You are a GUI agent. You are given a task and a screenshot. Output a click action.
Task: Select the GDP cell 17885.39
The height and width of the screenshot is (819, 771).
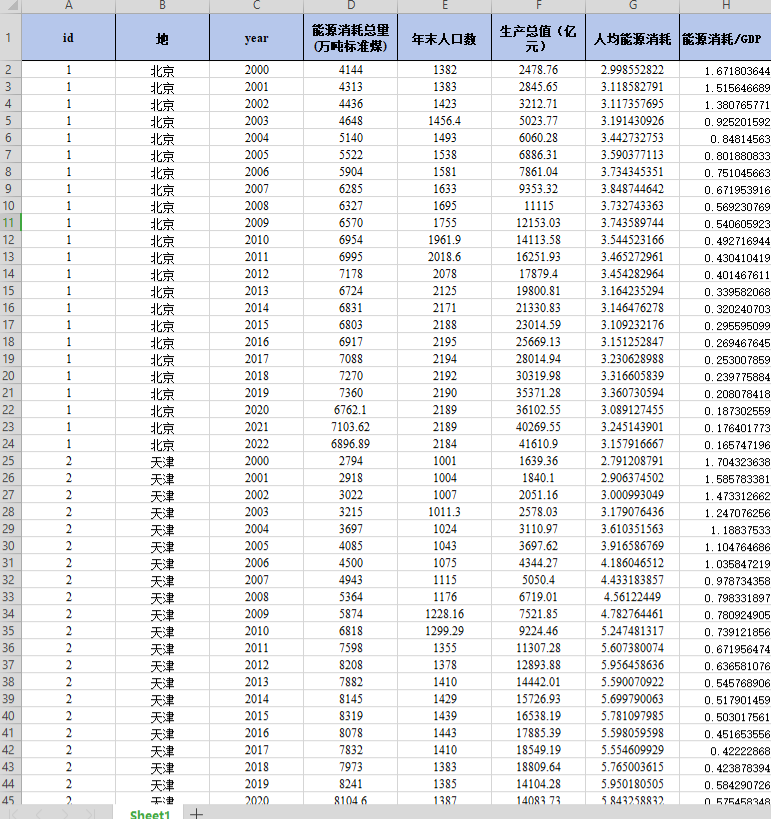click(539, 733)
